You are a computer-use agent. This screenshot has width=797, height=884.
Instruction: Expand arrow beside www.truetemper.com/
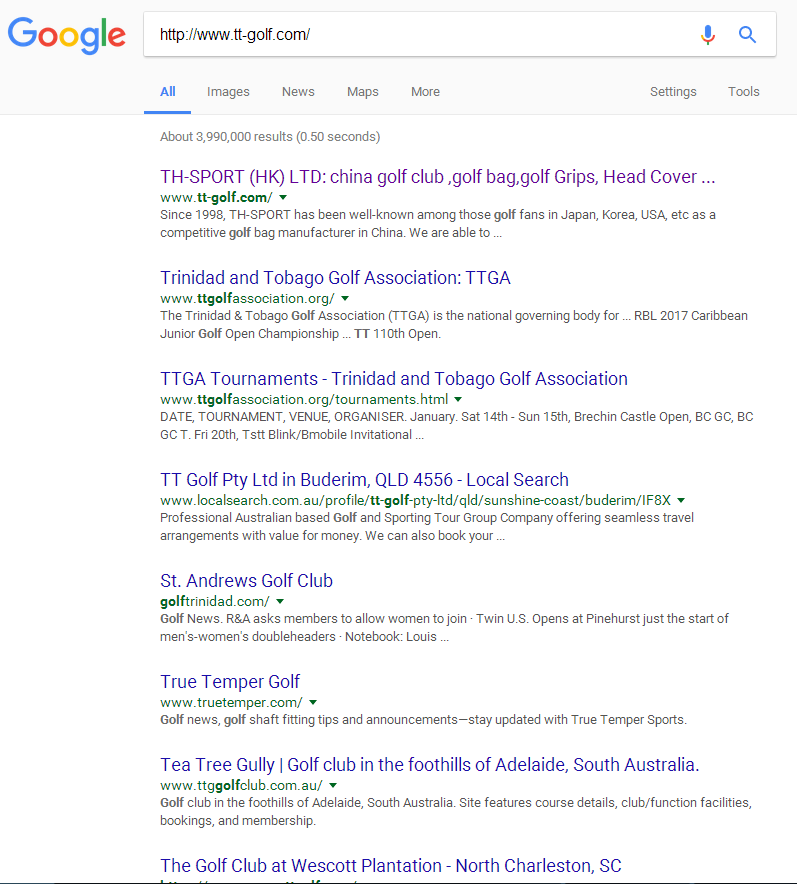pos(313,702)
